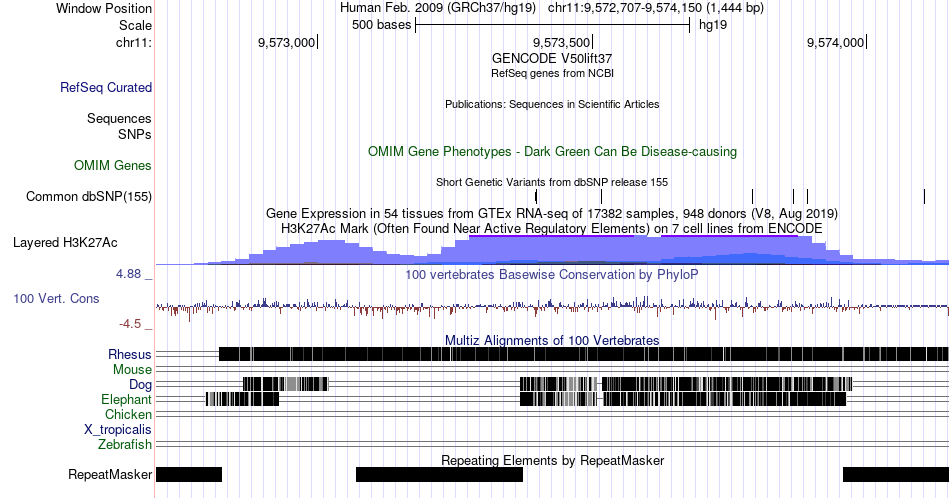
Task: Click the Chicken alignment label
Action: pyautogui.click(x=128, y=414)
